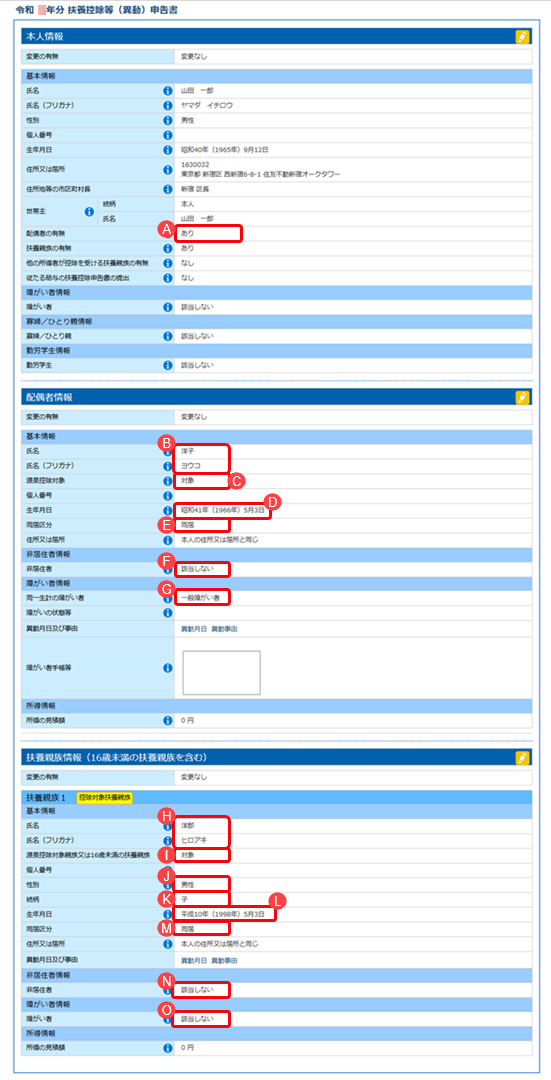Show info for 性別 in 本人情報
Image resolution: width=551 pixels, height=1080 pixels.
167,120
